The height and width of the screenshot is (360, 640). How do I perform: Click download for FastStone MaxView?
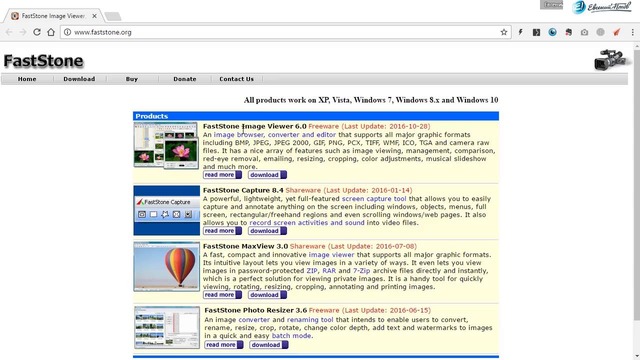tap(267, 295)
